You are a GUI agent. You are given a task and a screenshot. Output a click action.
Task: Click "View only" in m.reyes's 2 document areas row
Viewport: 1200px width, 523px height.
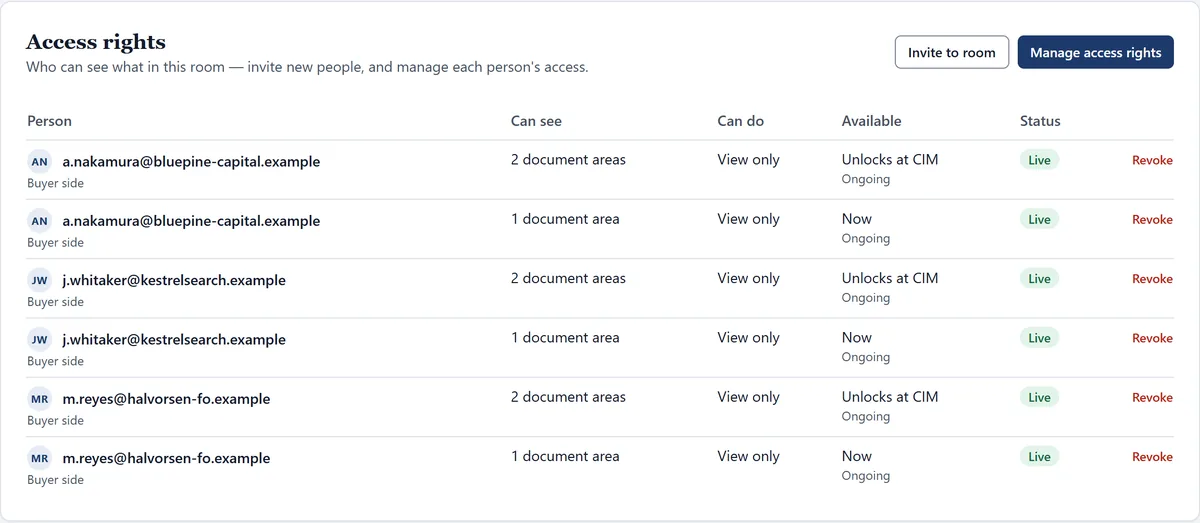pyautogui.click(x=748, y=397)
